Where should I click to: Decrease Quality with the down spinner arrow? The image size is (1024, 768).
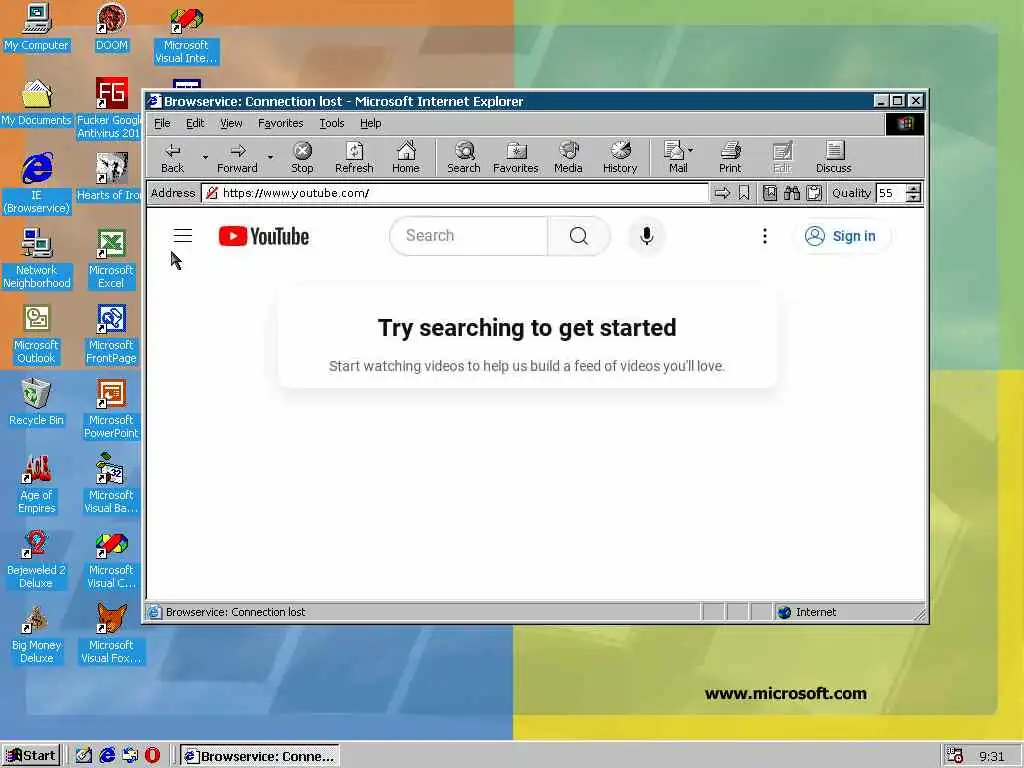tap(914, 197)
